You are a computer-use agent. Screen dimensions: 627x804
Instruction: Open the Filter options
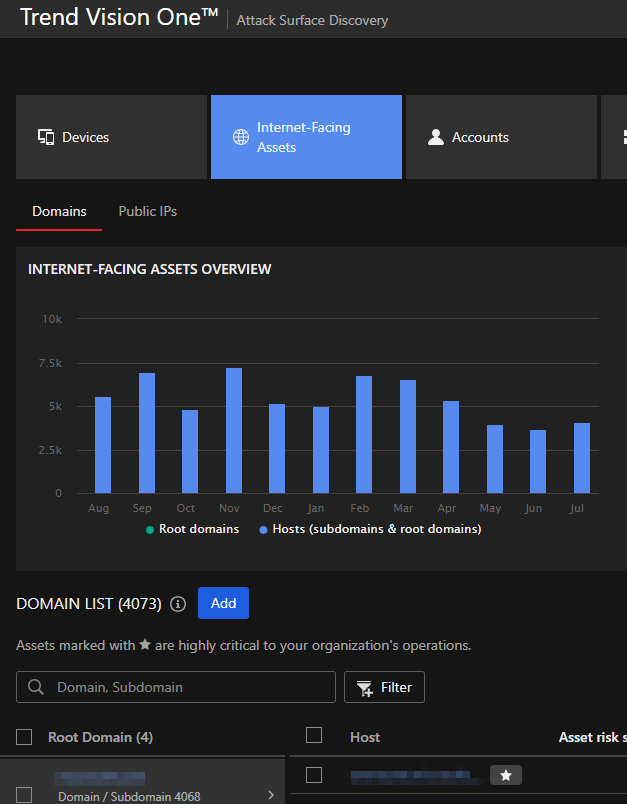(384, 687)
